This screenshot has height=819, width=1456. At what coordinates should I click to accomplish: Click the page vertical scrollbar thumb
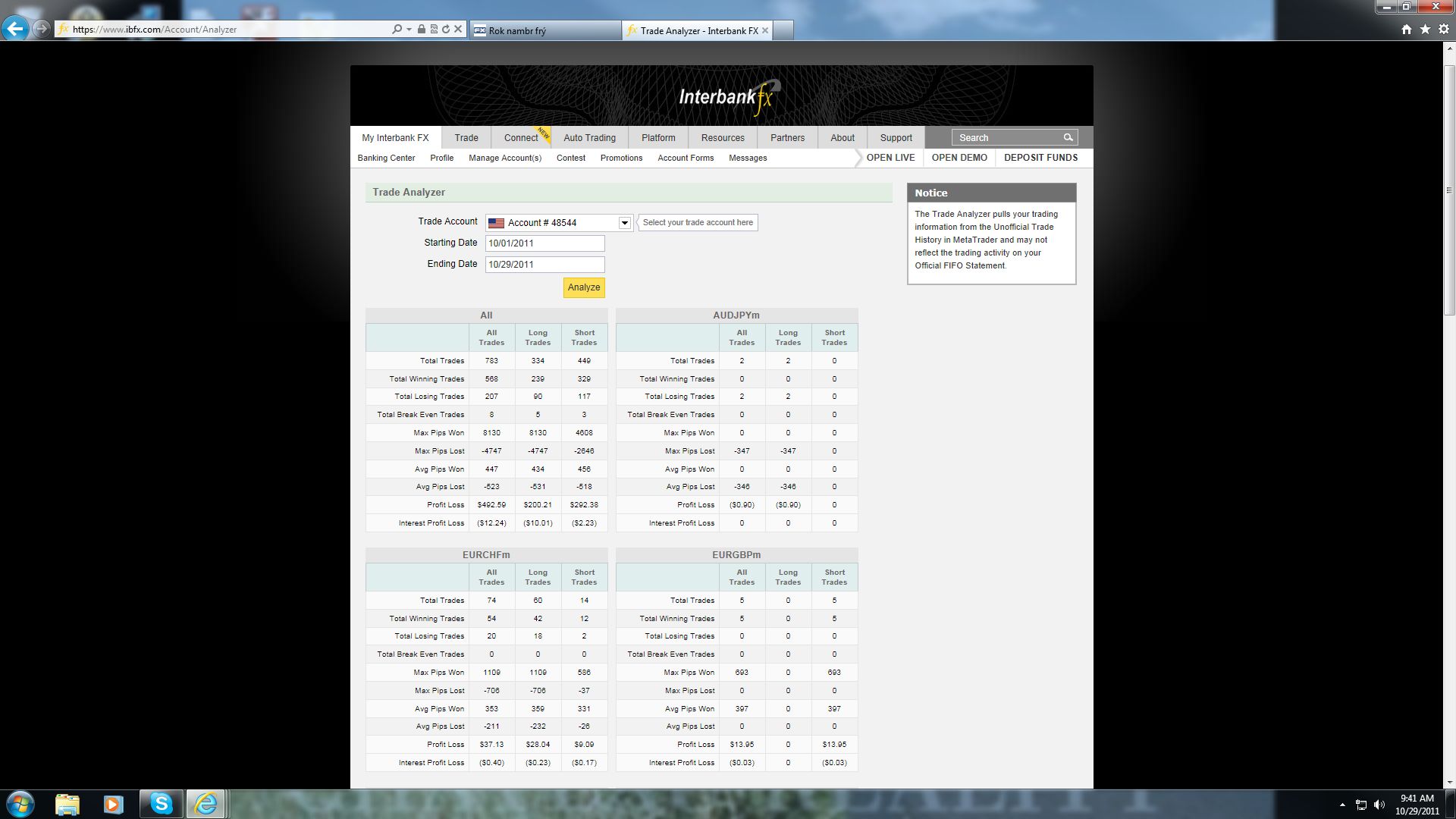click(1449, 190)
